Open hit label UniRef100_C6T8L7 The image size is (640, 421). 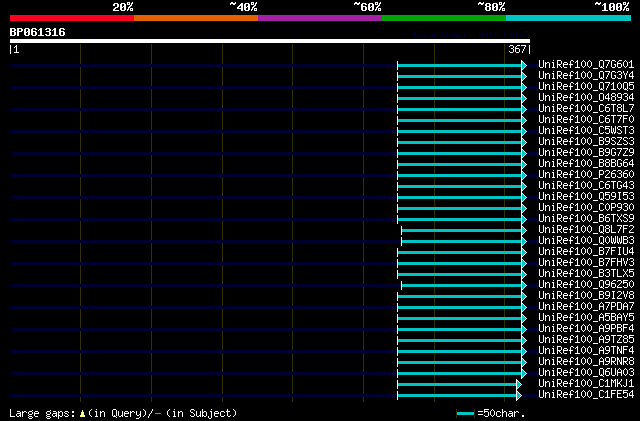(x=586, y=108)
